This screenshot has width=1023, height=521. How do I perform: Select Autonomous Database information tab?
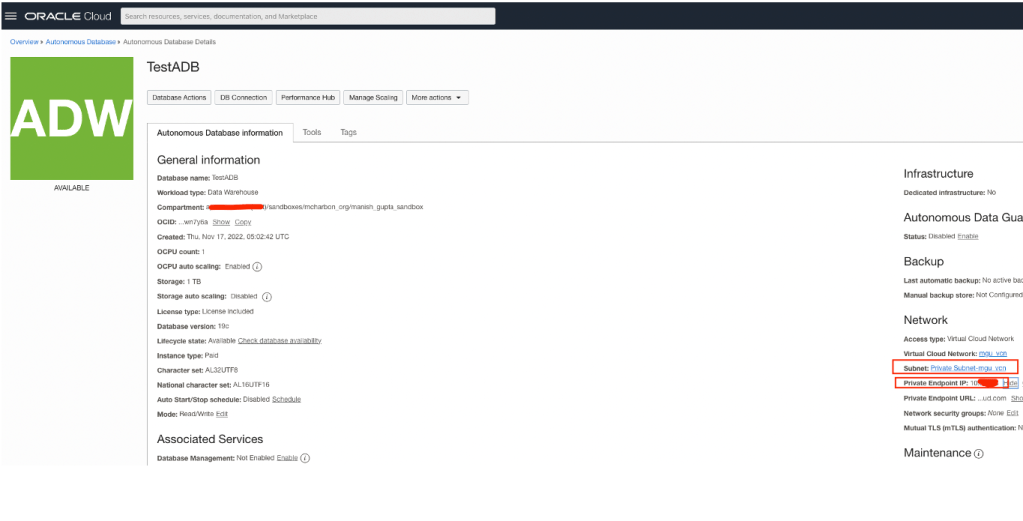(219, 133)
